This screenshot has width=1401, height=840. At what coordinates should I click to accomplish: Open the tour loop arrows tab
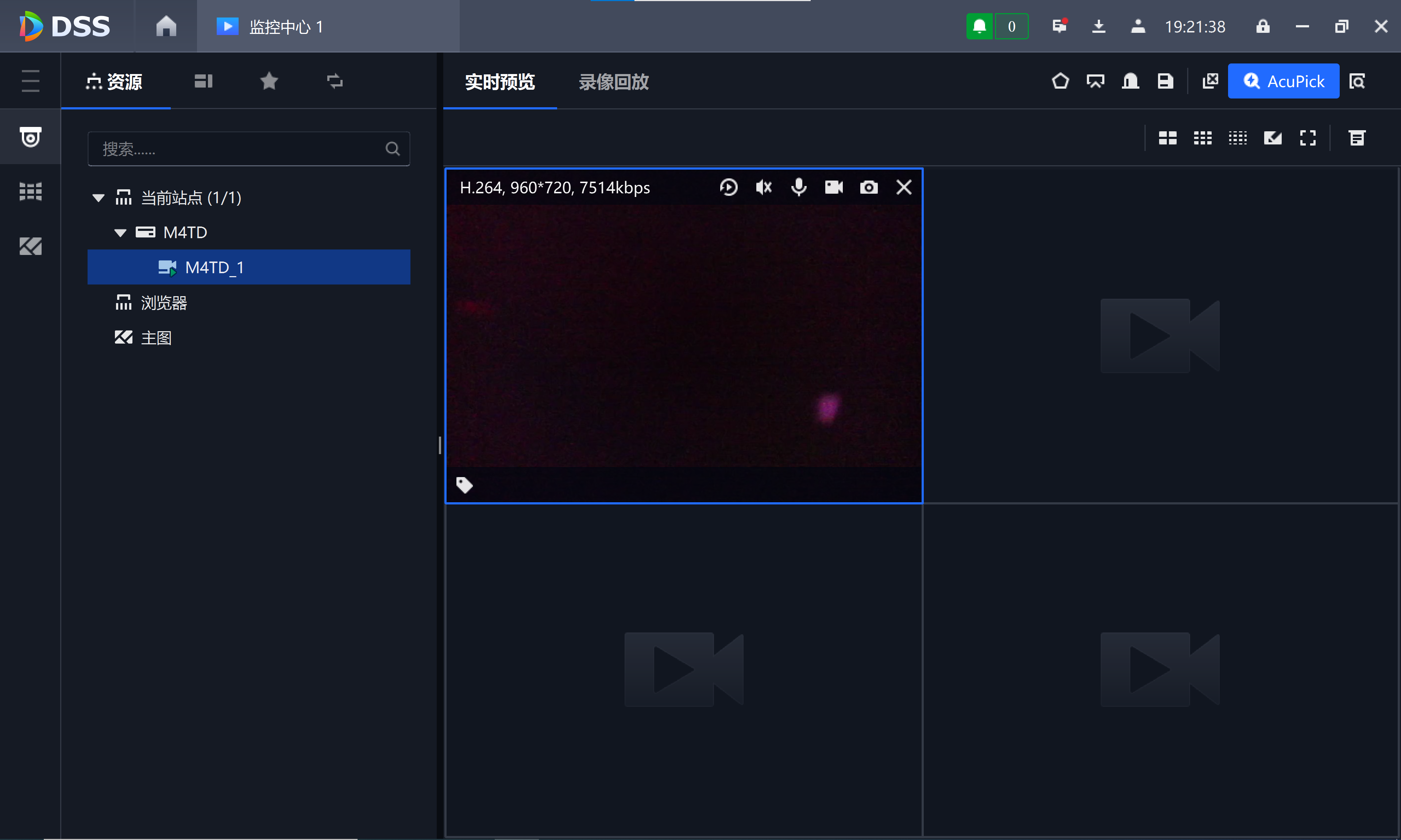click(335, 81)
